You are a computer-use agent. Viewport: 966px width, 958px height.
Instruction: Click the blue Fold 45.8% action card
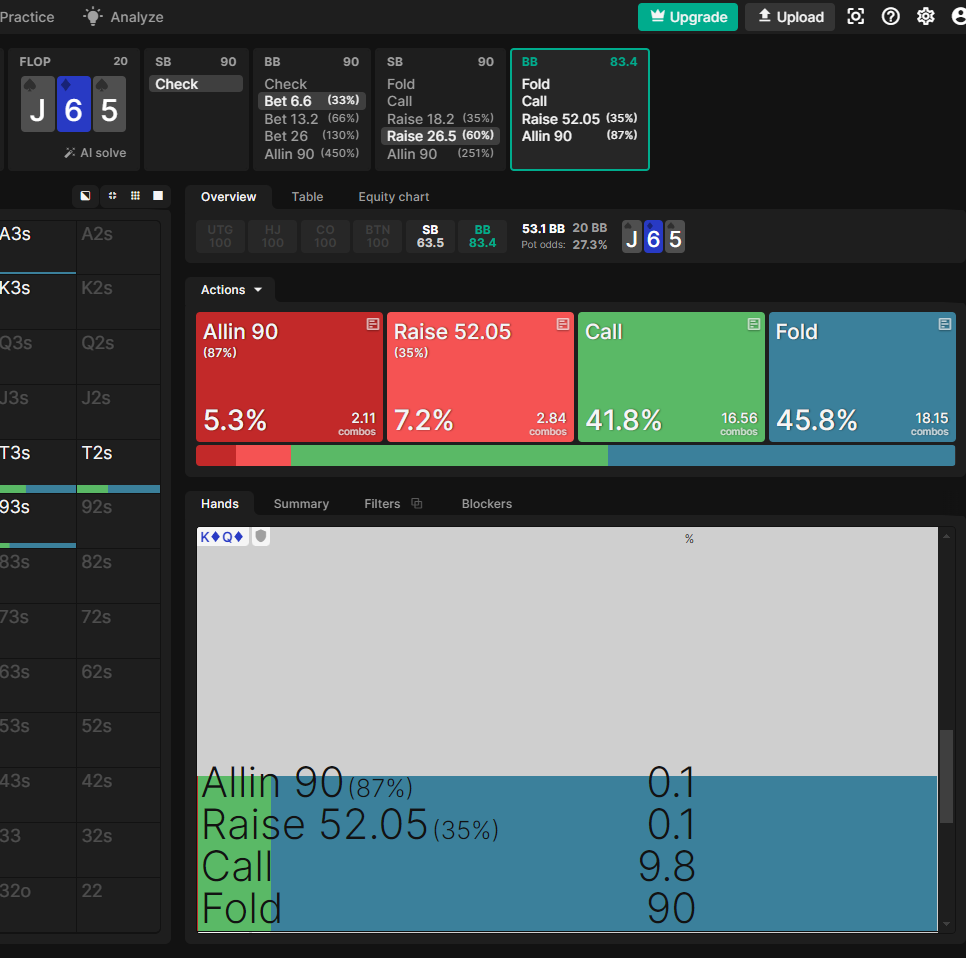(862, 377)
